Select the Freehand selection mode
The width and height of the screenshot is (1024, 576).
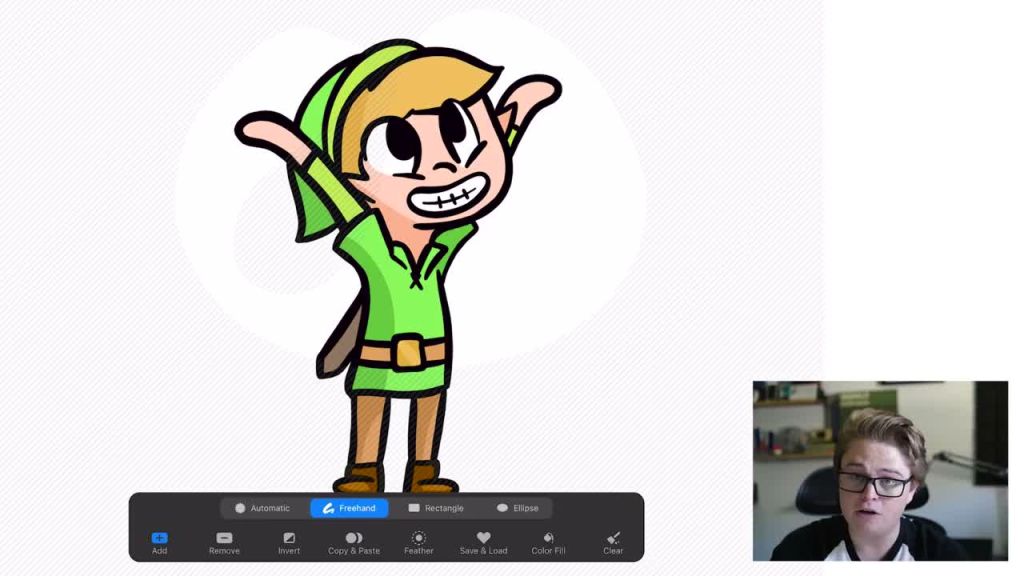click(349, 508)
